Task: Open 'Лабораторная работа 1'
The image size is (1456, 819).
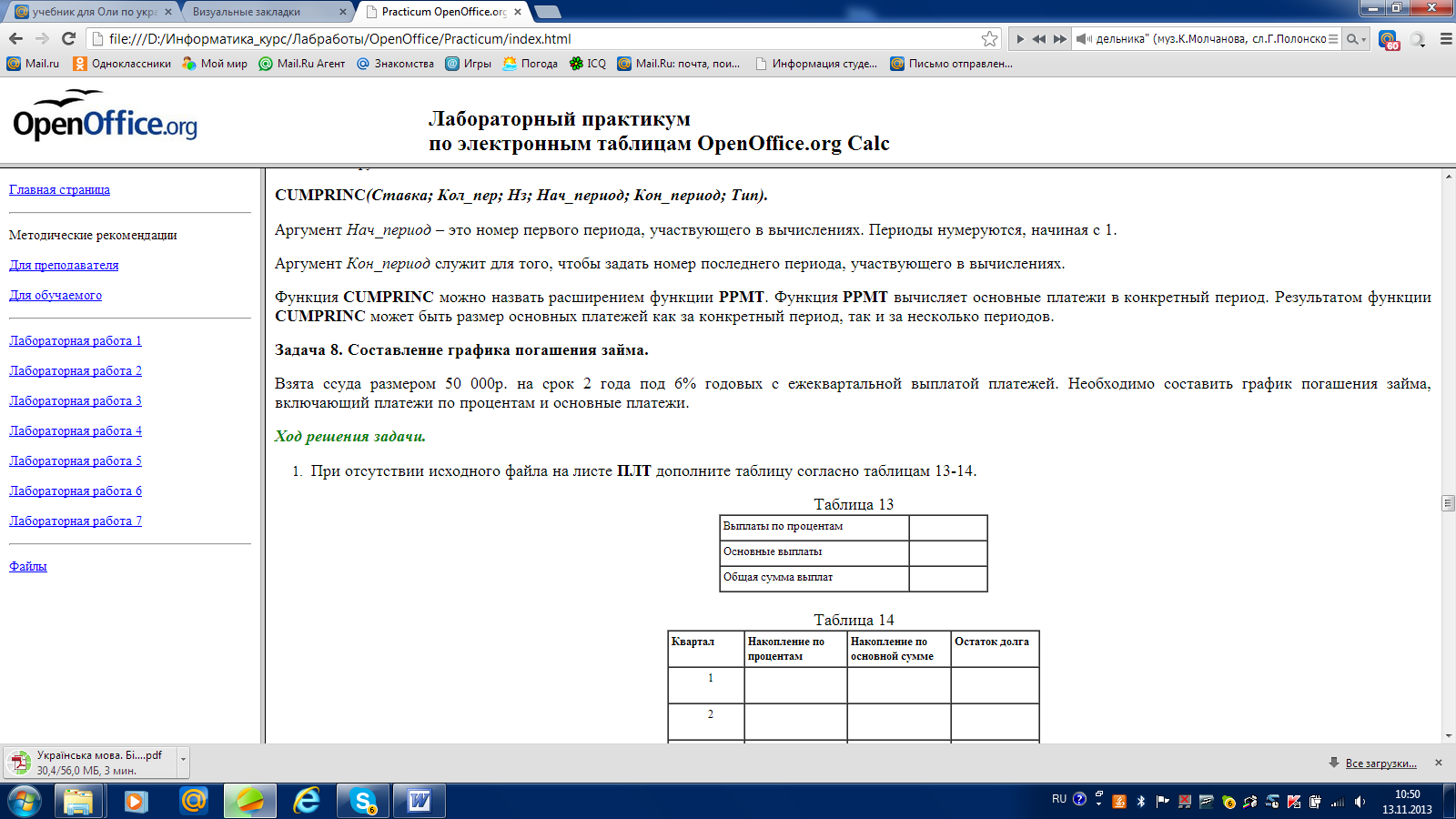Action: 76,340
